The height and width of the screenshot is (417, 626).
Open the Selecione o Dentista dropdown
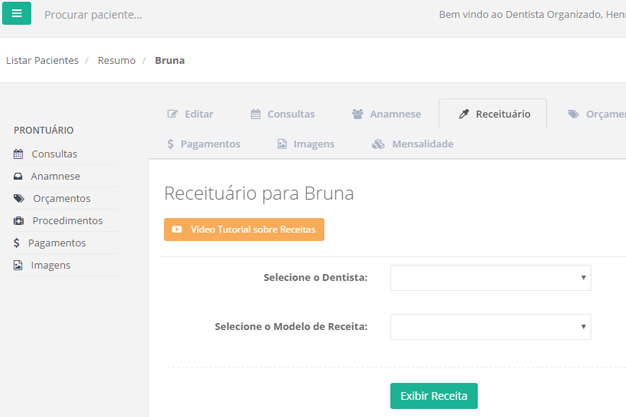(490, 278)
